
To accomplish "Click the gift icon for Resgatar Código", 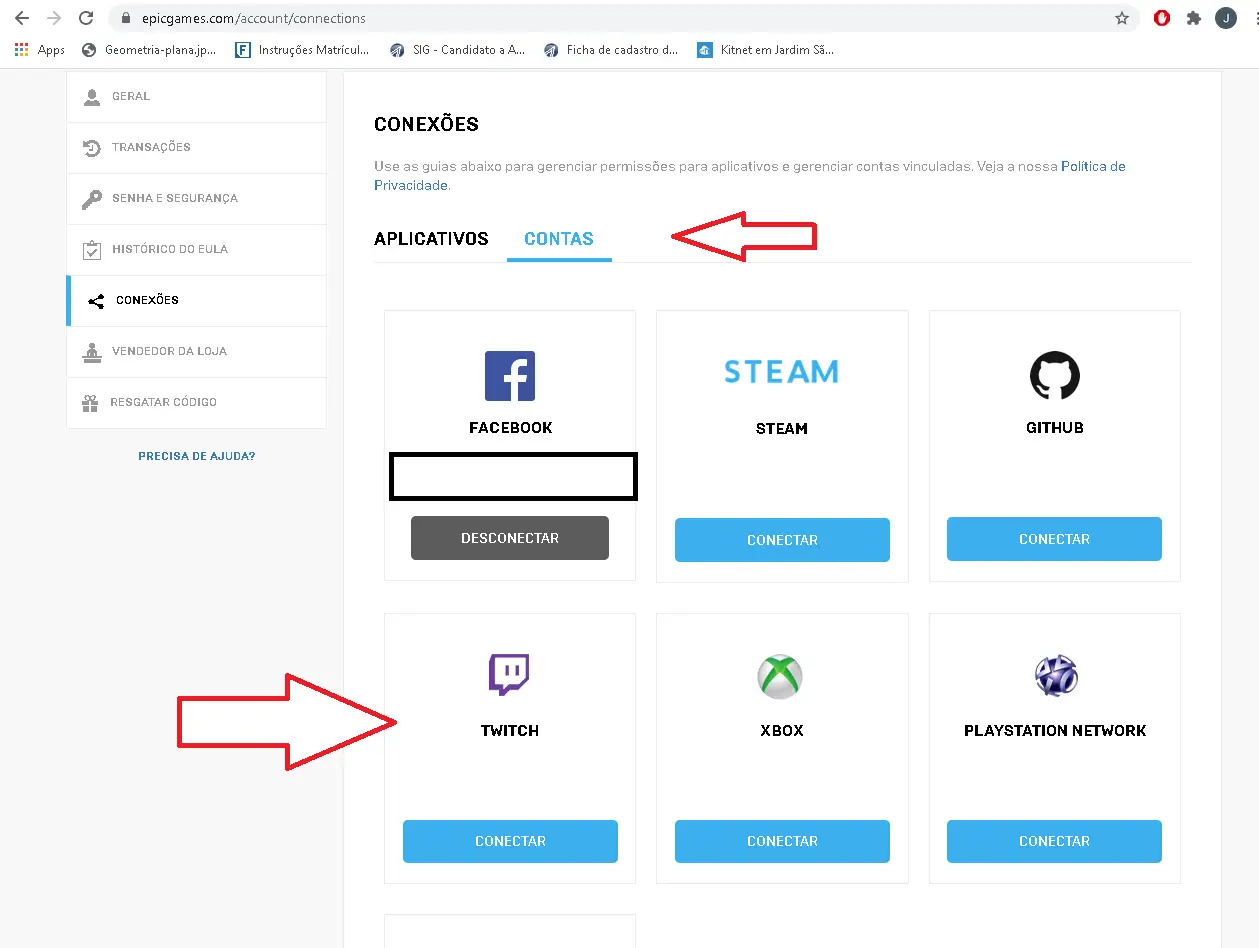I will pos(91,403).
